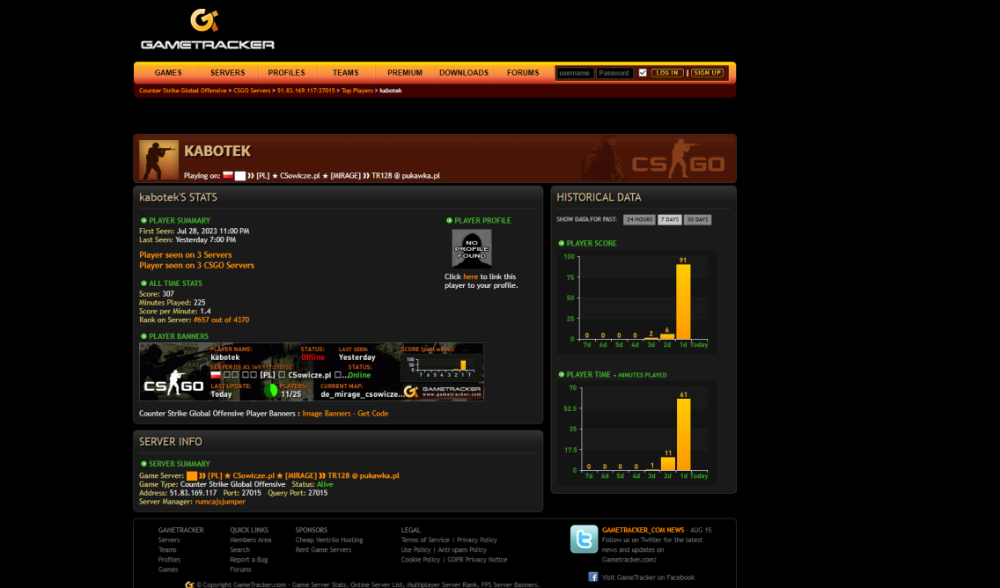Click the LOG IN button
The height and width of the screenshot is (588, 1000).
point(667,73)
